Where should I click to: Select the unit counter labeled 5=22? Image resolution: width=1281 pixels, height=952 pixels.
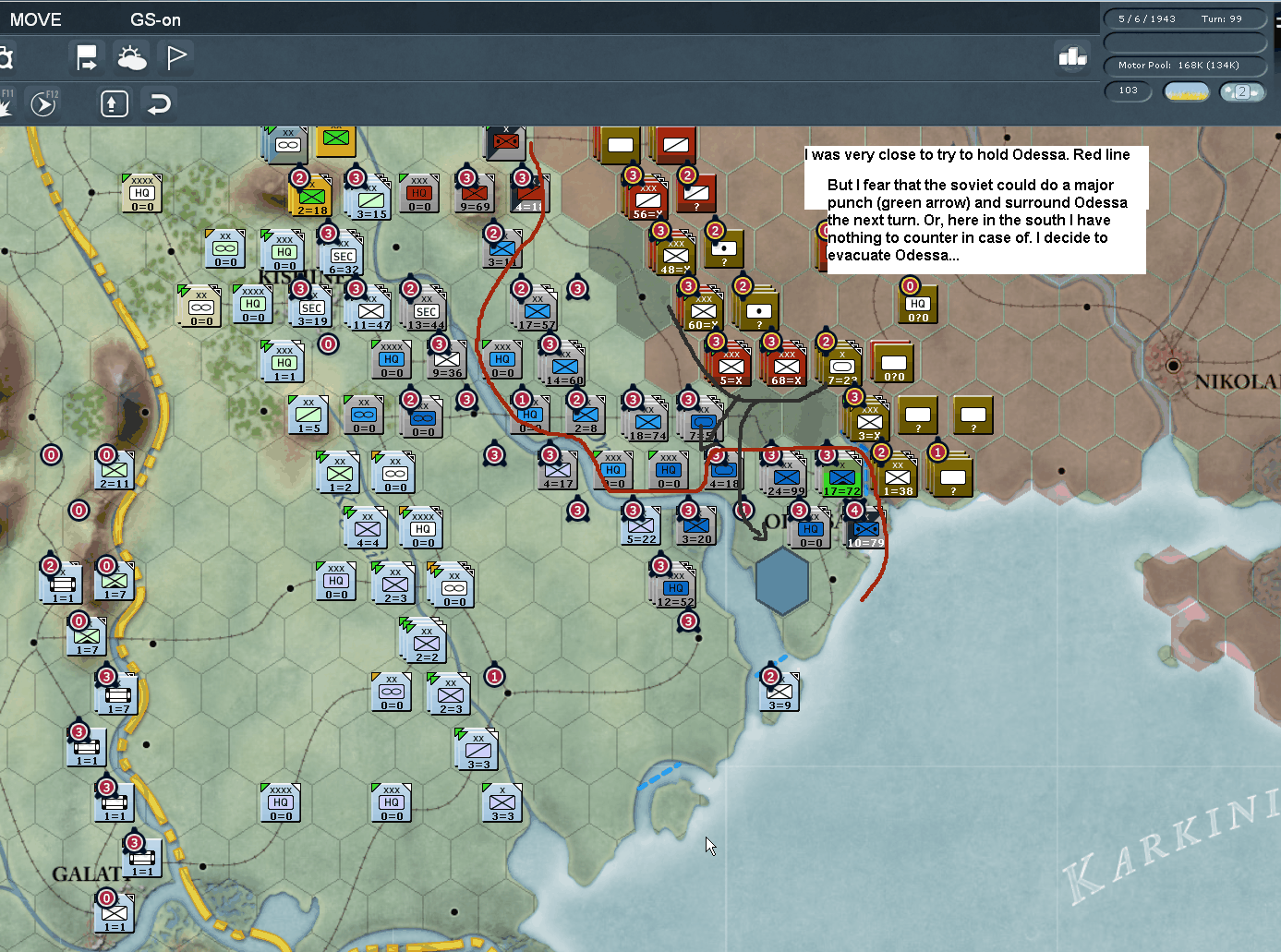coord(641,525)
